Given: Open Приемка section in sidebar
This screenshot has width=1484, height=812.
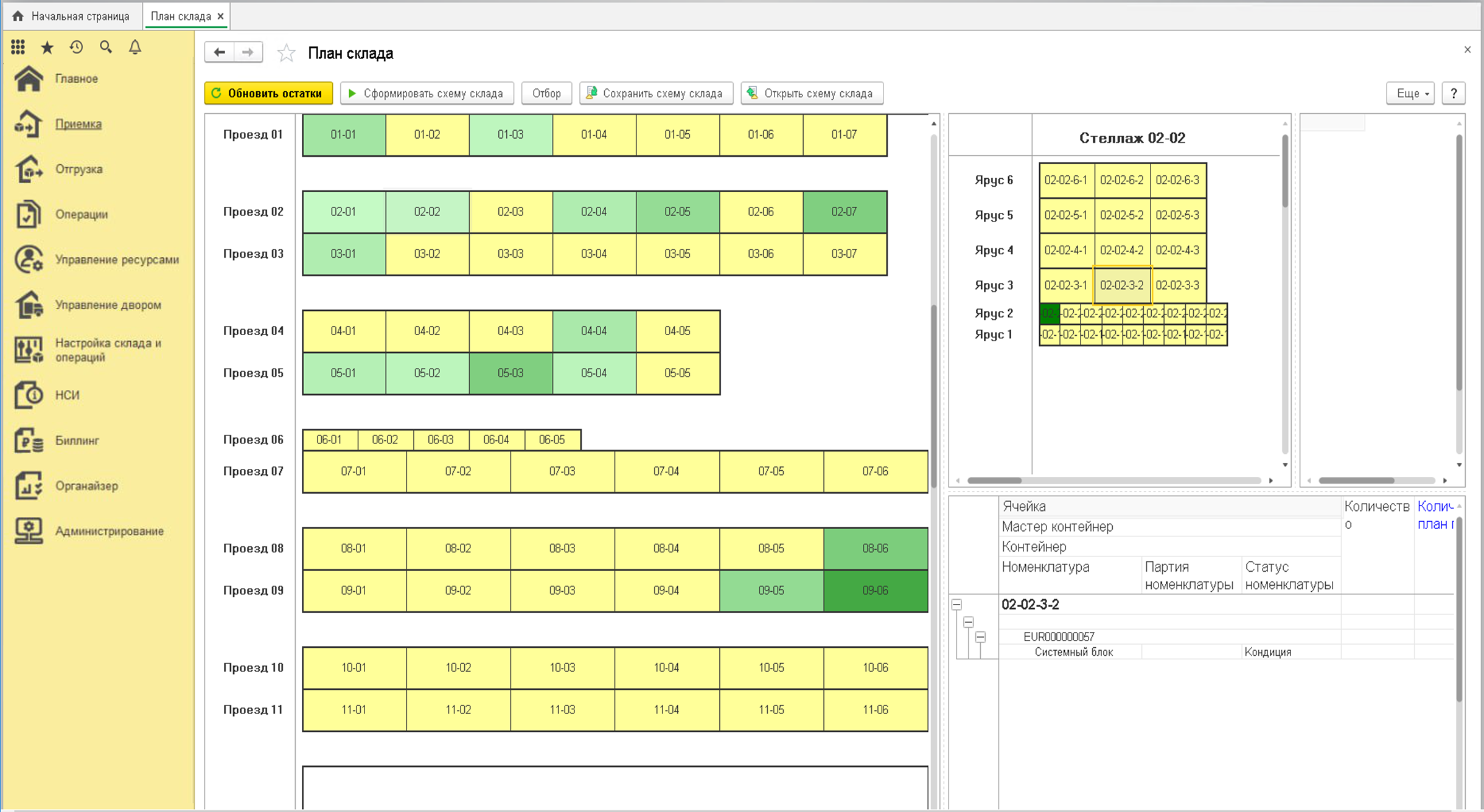Looking at the screenshot, I should (78, 123).
